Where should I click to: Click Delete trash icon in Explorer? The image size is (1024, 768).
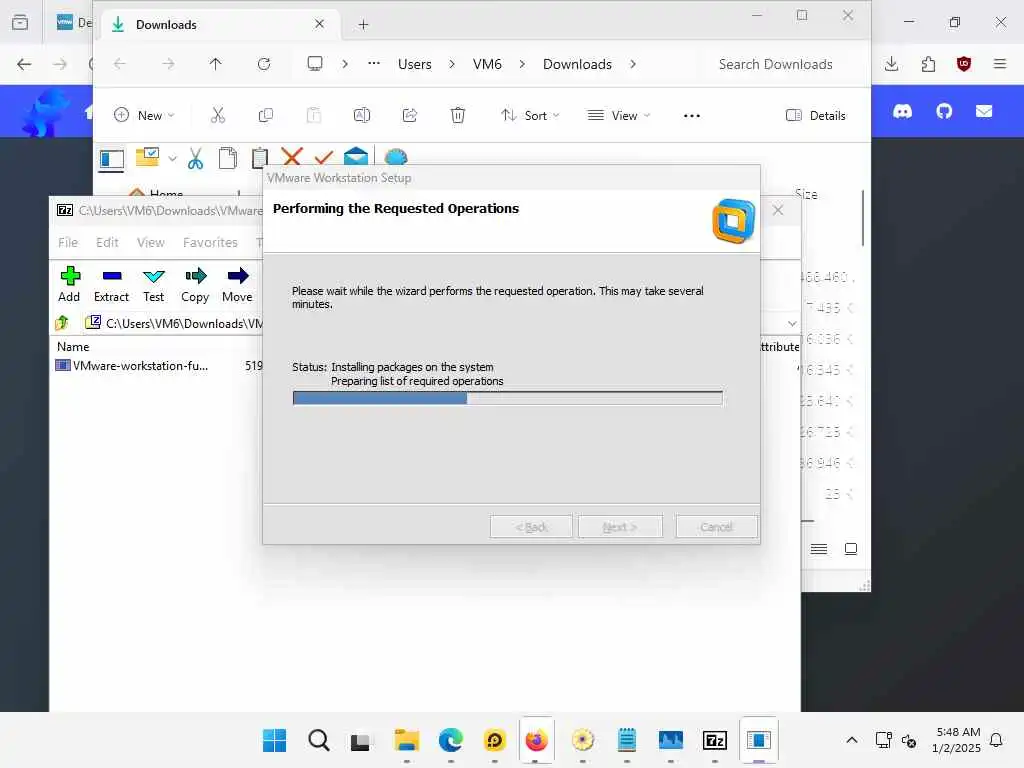458,116
